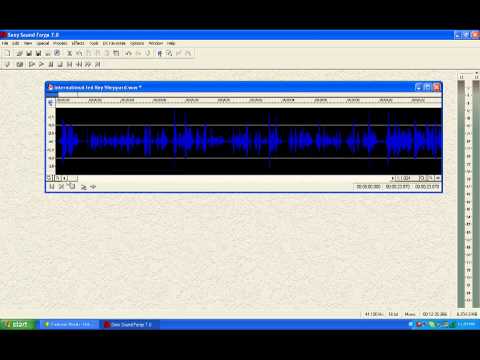Image resolution: width=480 pixels, height=360 pixels.
Task: Open the Window menu
Action: (x=156, y=43)
